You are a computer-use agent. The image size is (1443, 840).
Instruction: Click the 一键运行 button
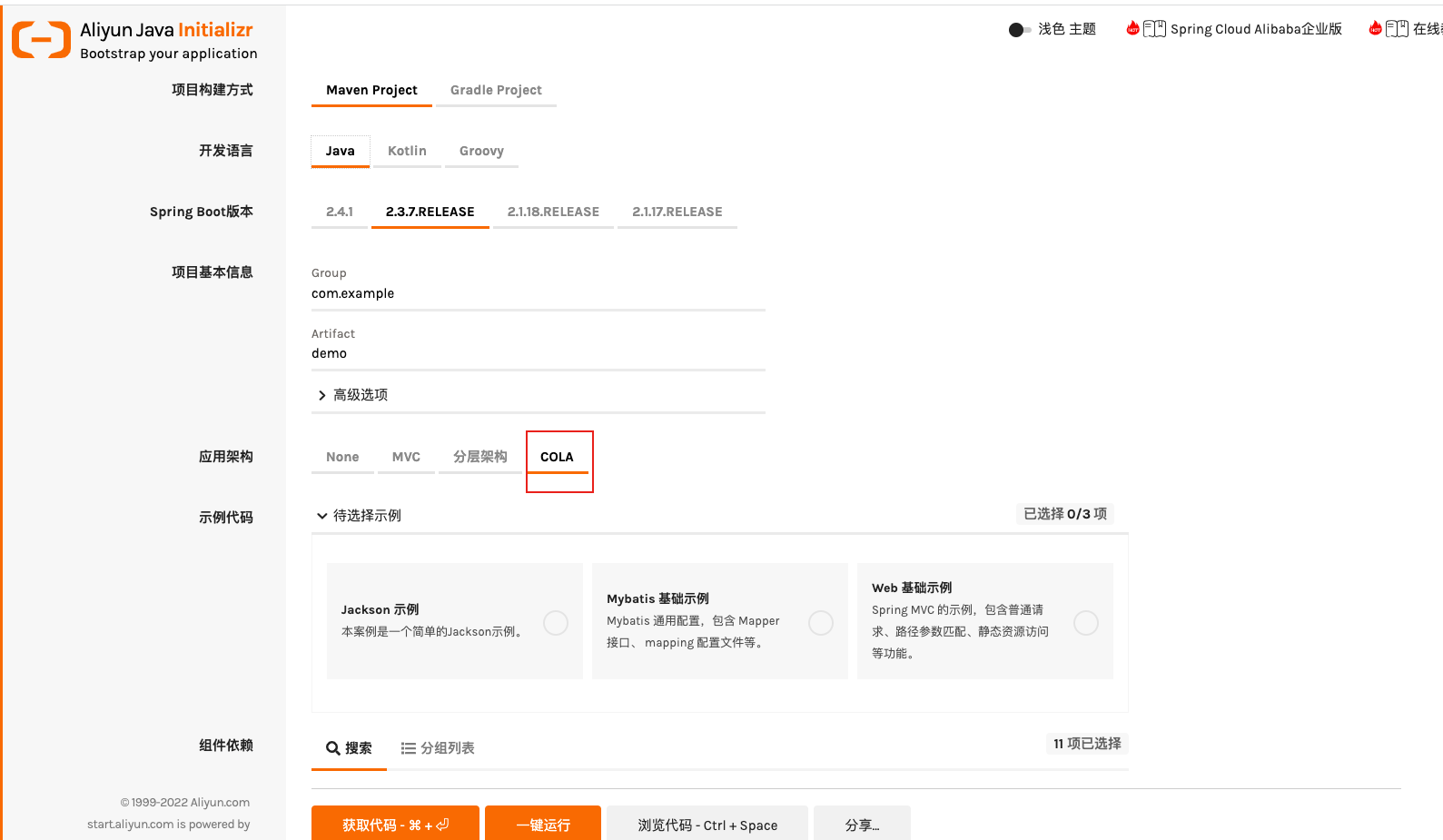coord(543,825)
